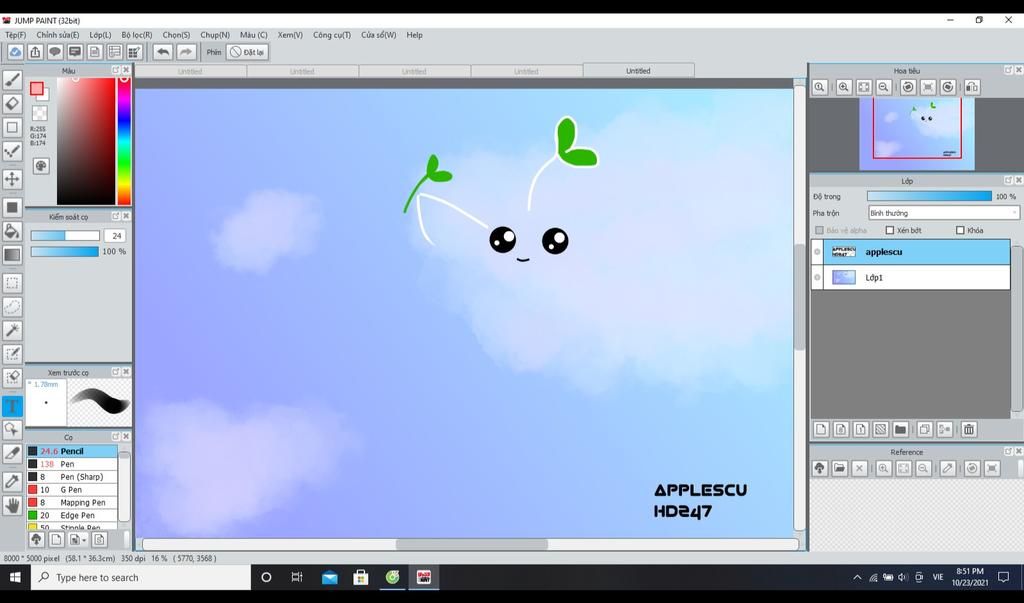Open the Tệp(F) menu
The width and height of the screenshot is (1024, 603).
pyautogui.click(x=16, y=35)
